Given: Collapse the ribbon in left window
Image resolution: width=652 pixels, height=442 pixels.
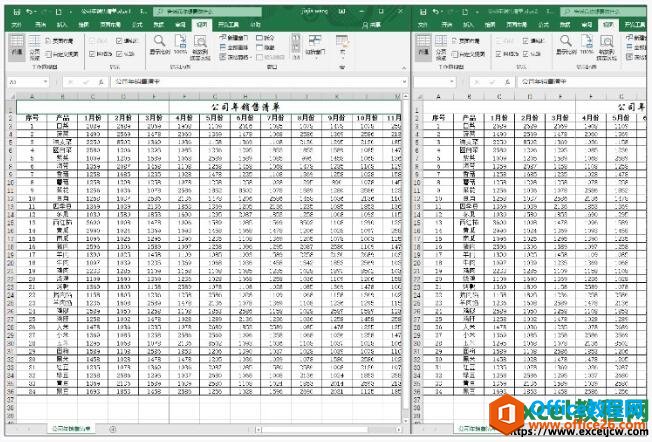Looking at the screenshot, I should (403, 67).
